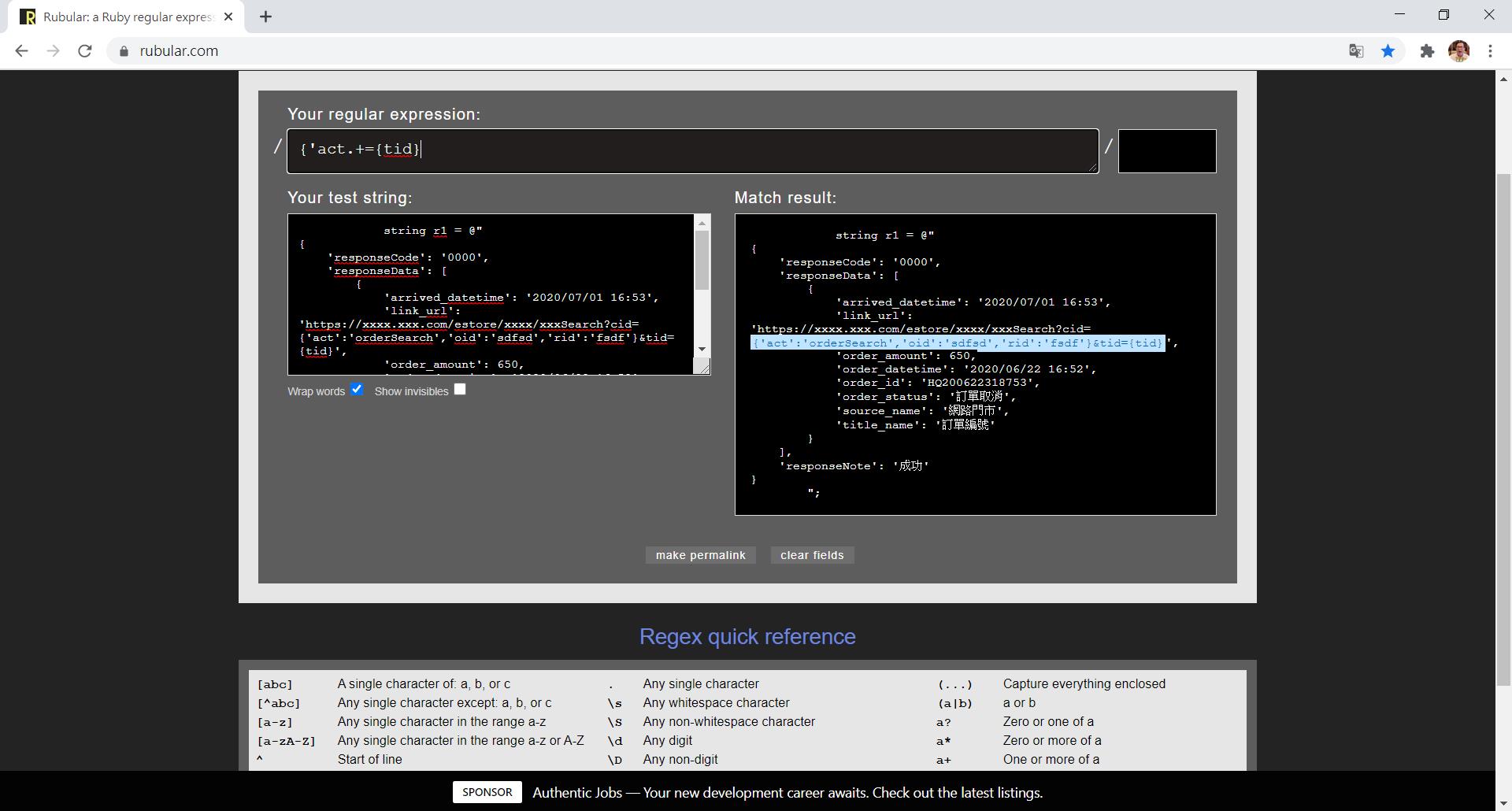Screen dimensions: 1512x811
Task: Click inside the test string textarea
Action: click(491, 294)
